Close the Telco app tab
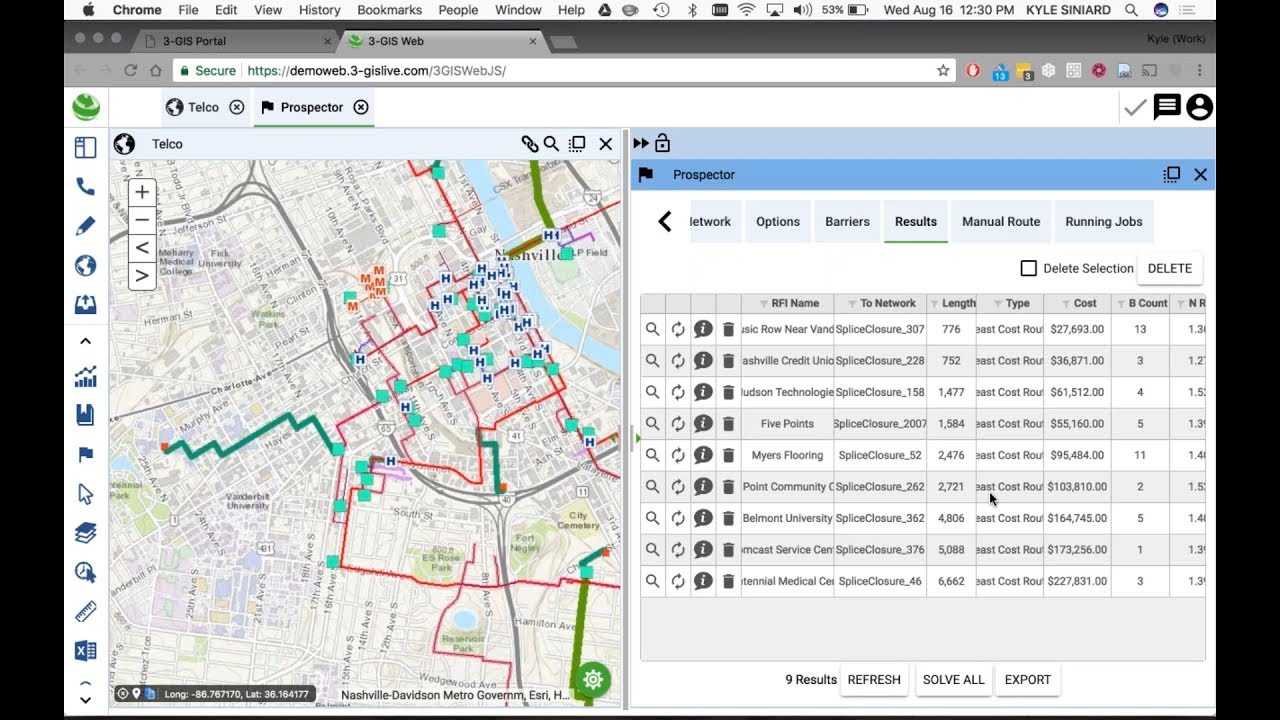The height and width of the screenshot is (720, 1280). coord(236,107)
